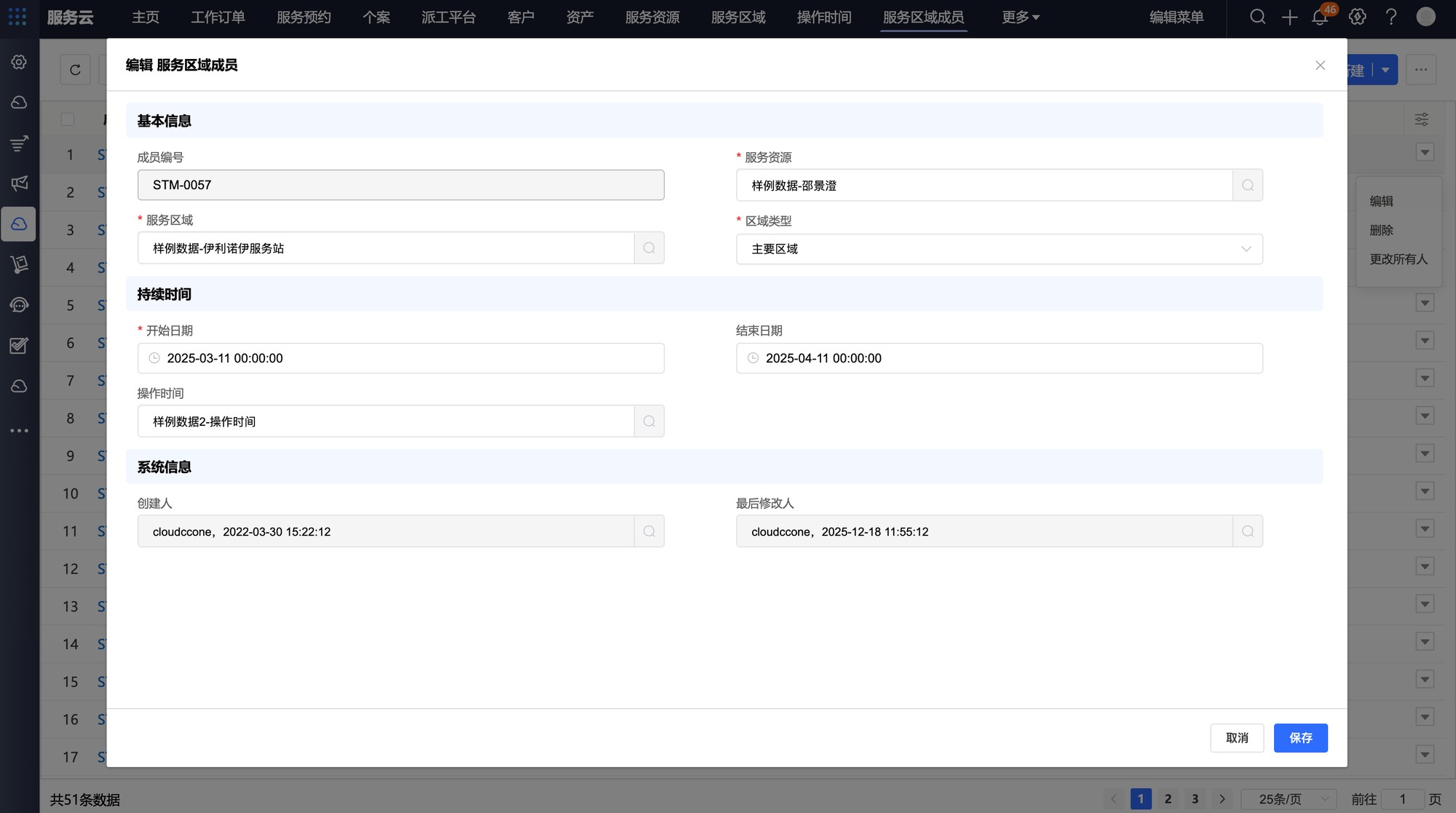The width and height of the screenshot is (1456, 813).
Task: Switch to the 派工平台 tab
Action: tap(448, 17)
